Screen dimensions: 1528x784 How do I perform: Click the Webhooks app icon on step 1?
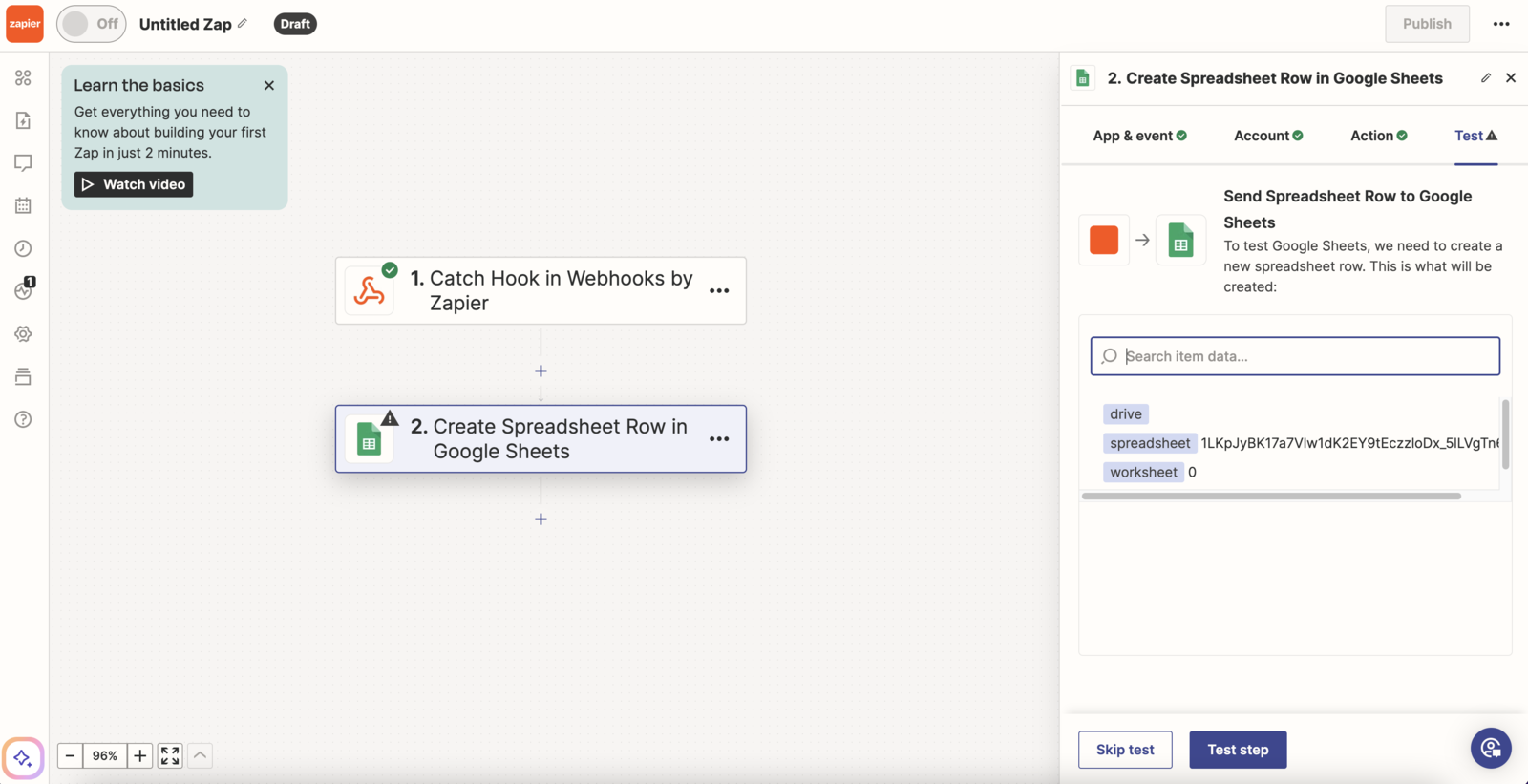(369, 290)
